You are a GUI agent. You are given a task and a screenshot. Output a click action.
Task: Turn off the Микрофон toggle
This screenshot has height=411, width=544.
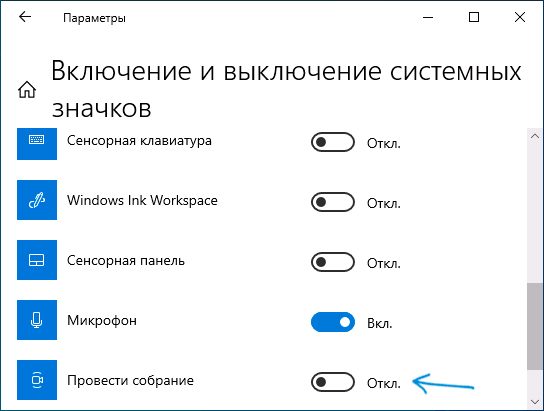333,322
